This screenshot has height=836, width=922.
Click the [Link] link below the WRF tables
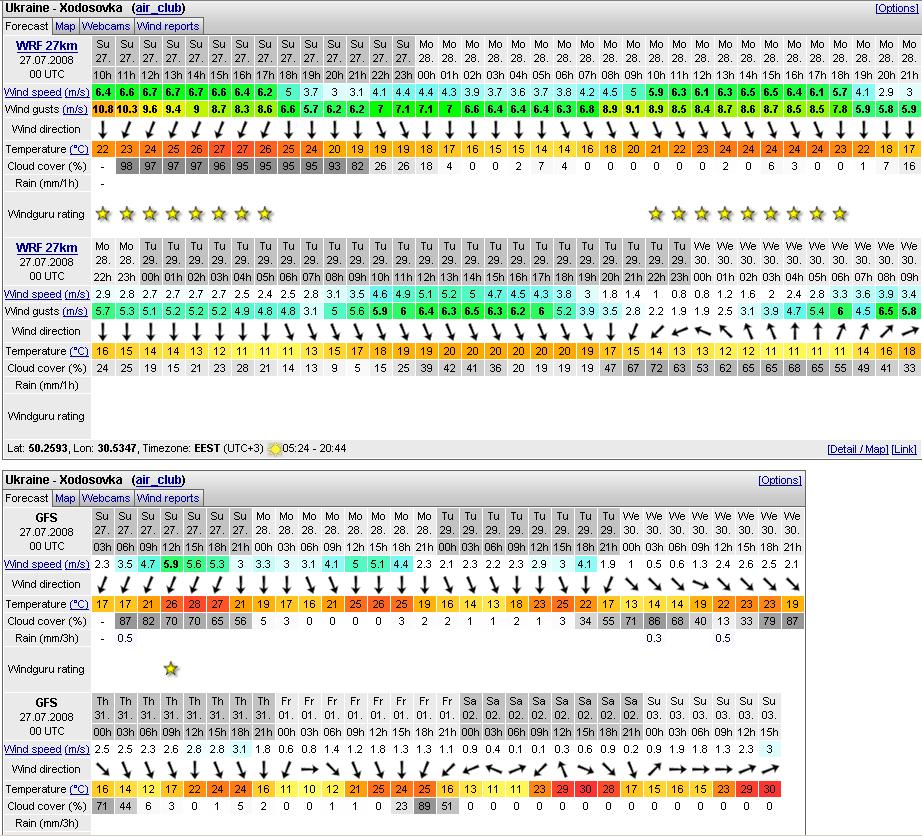(x=904, y=449)
